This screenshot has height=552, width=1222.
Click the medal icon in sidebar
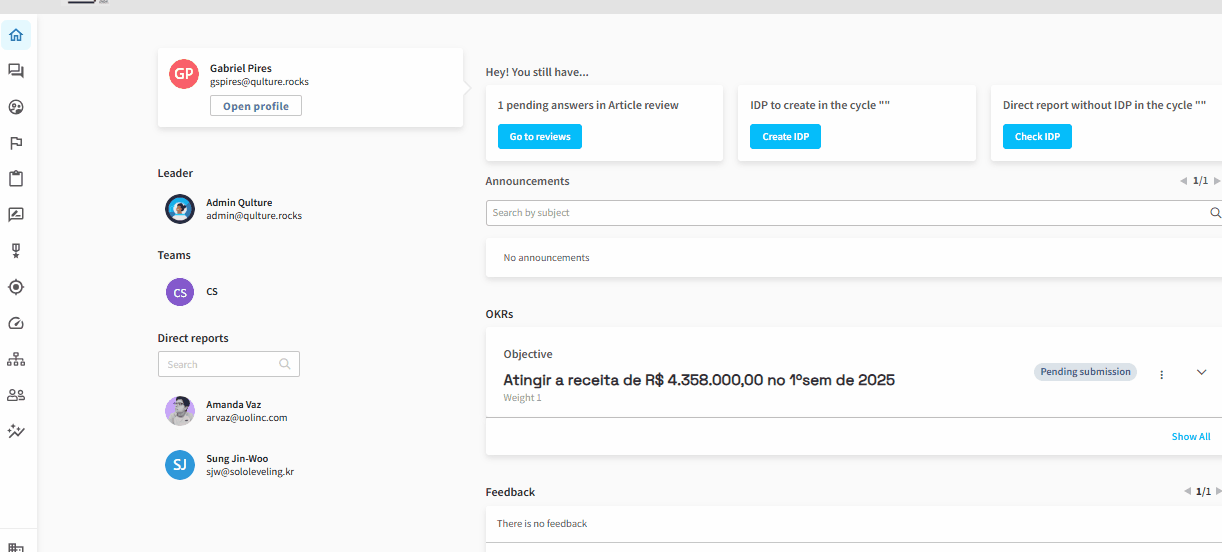coord(16,251)
